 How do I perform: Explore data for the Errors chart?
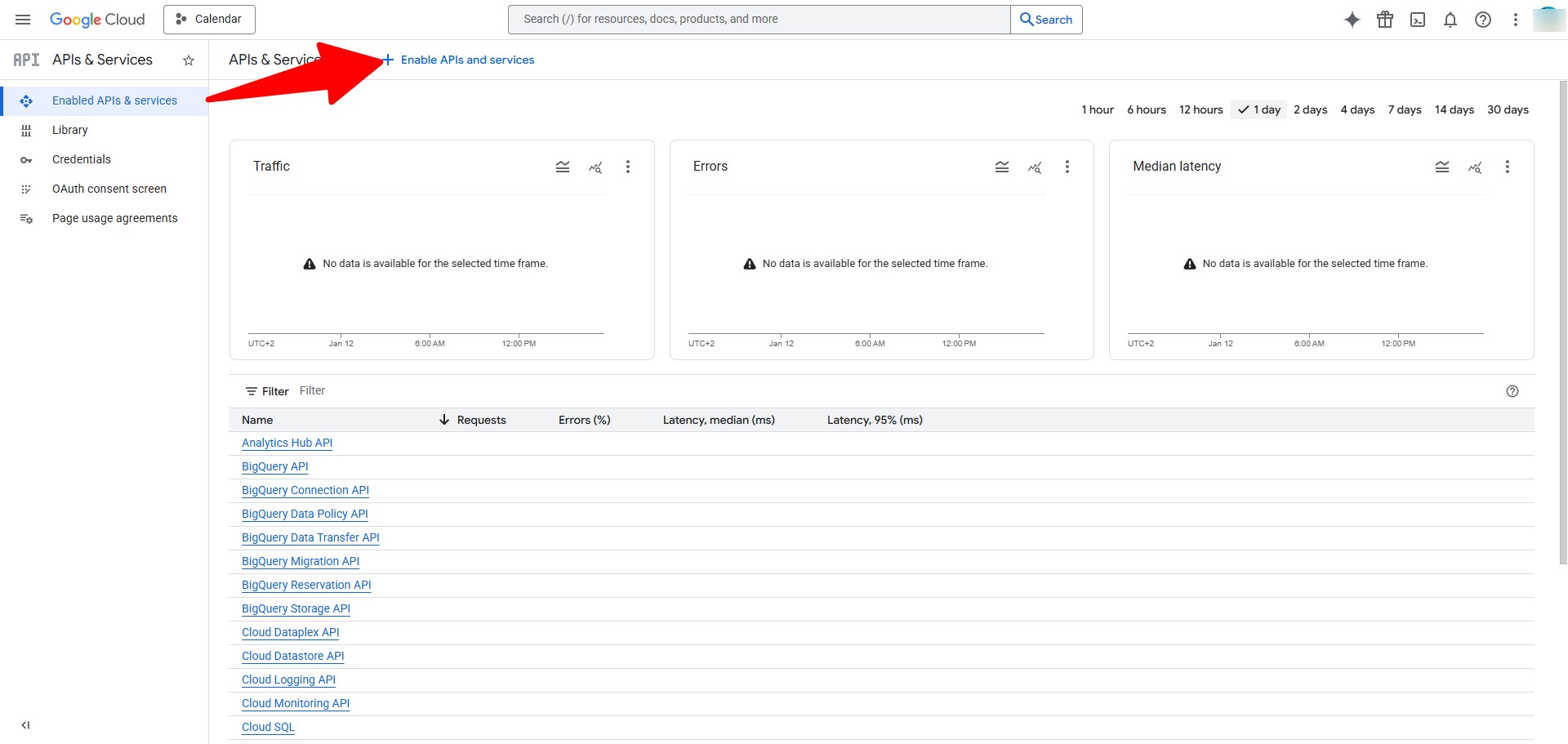[x=1035, y=167]
